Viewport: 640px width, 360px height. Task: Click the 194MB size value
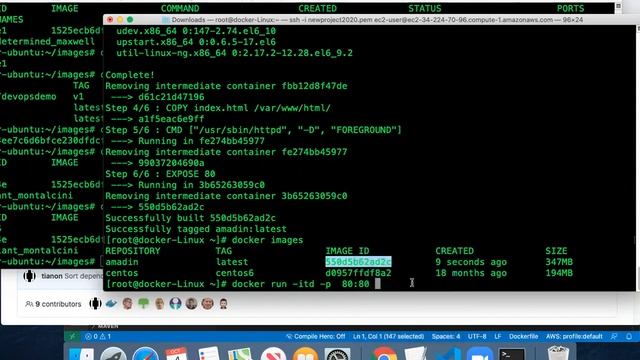559,273
